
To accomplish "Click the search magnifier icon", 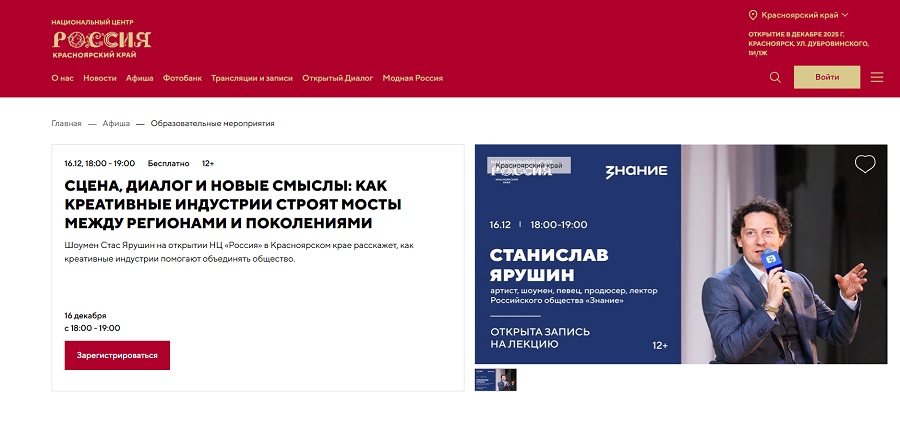I will 775,77.
